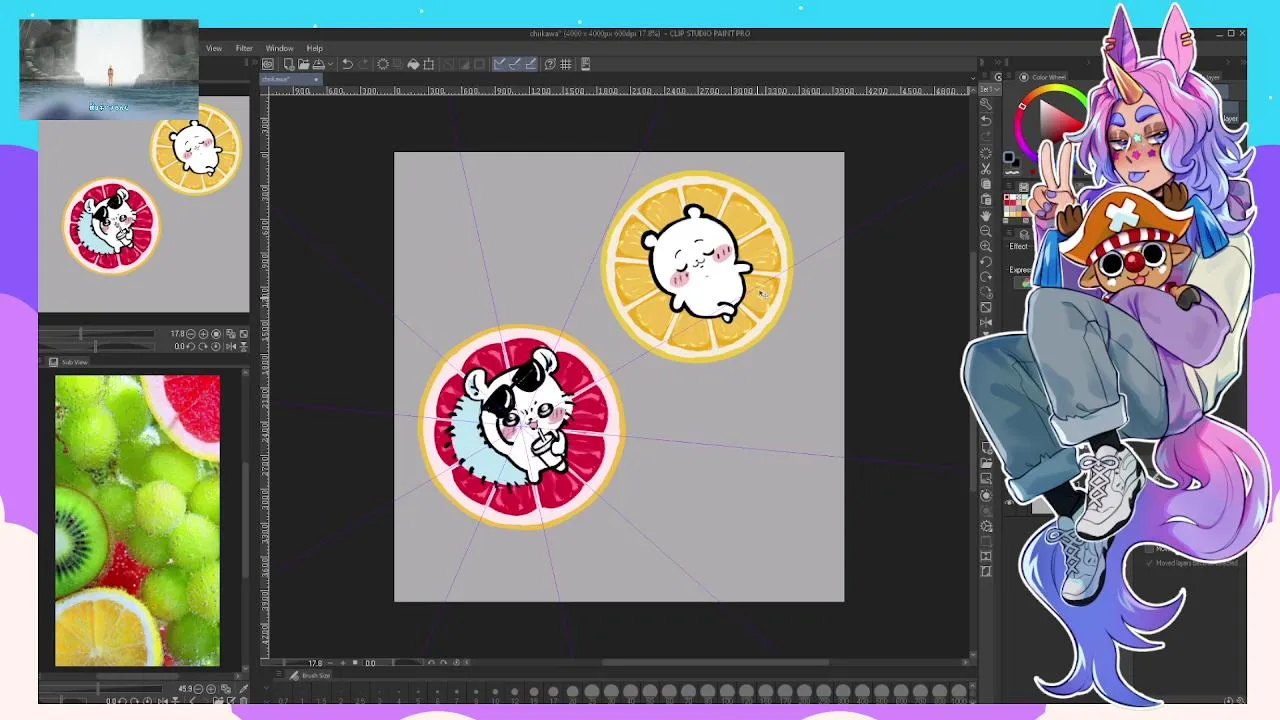Click the Save icon in the command bar

pyautogui.click(x=318, y=64)
